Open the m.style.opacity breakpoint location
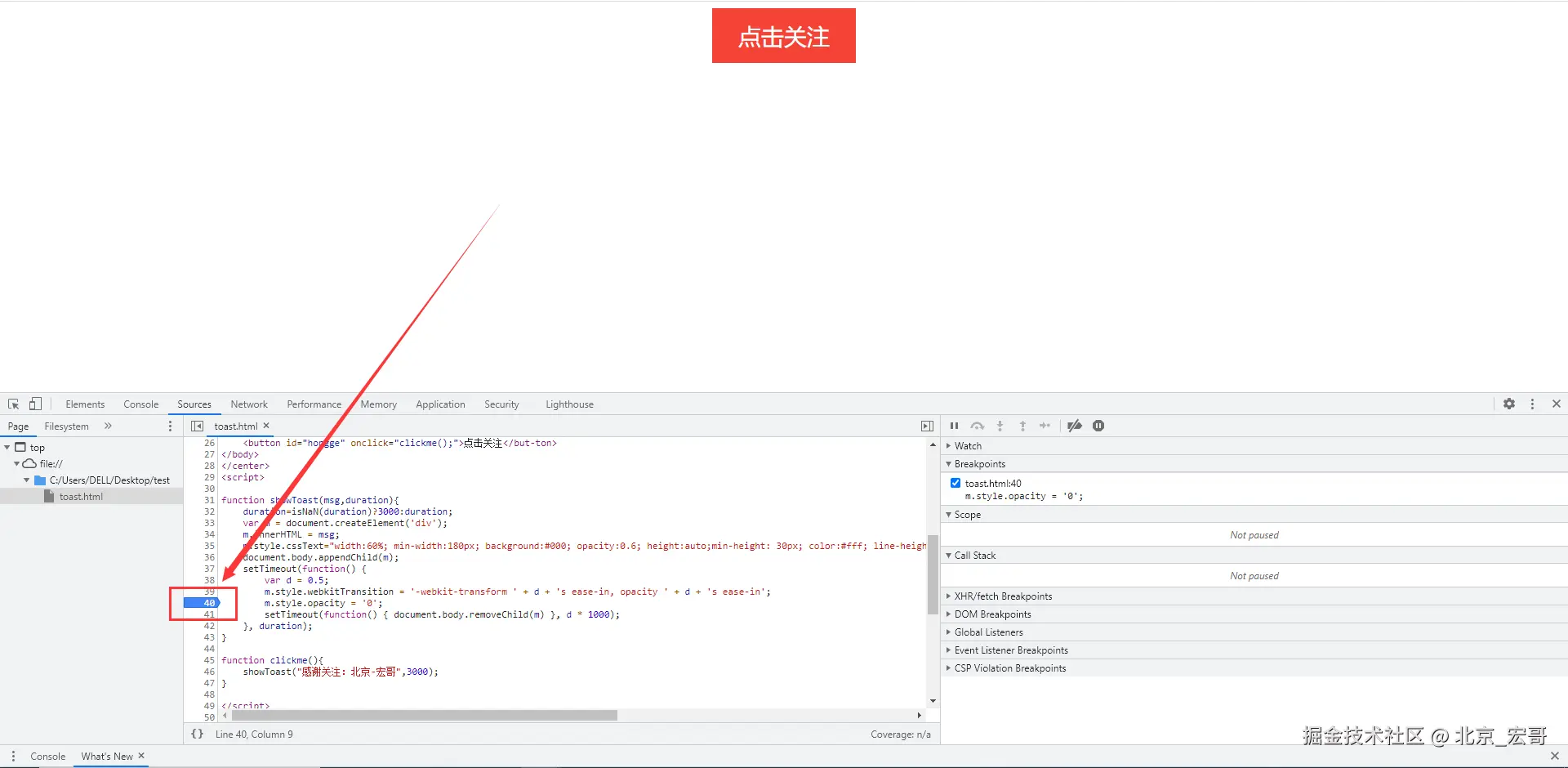Viewport: 1568px width, 768px height. [1024, 496]
